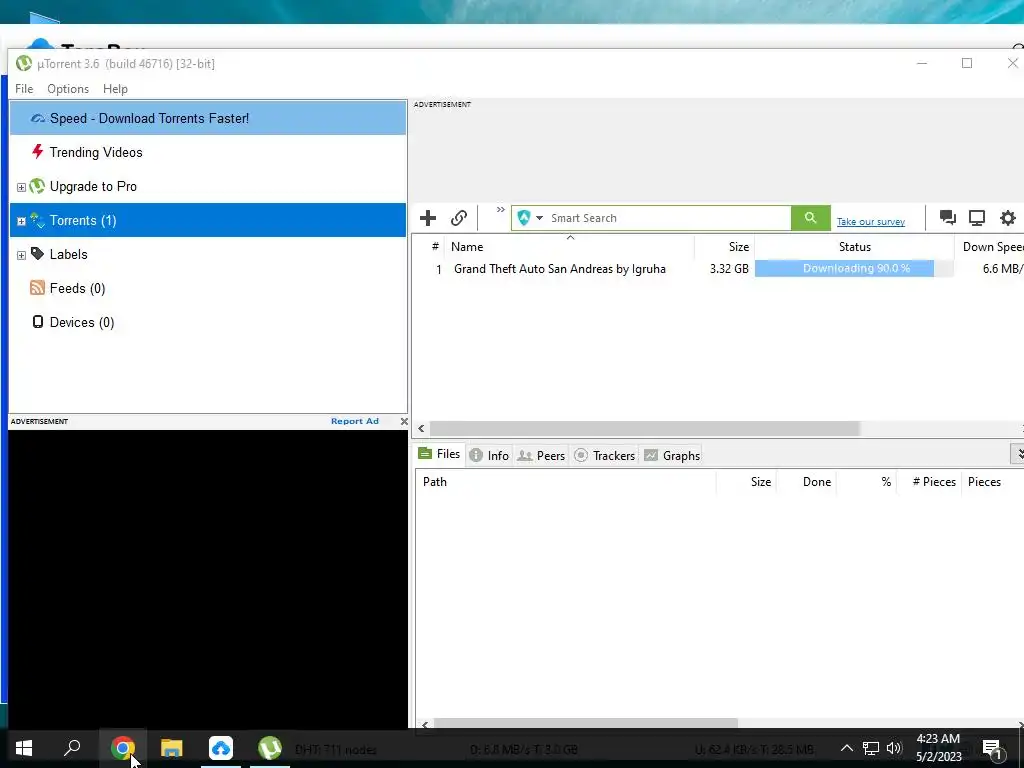Image resolution: width=1024 pixels, height=768 pixels.
Task: Click the Feeds RSS icon
Action: 37,287
